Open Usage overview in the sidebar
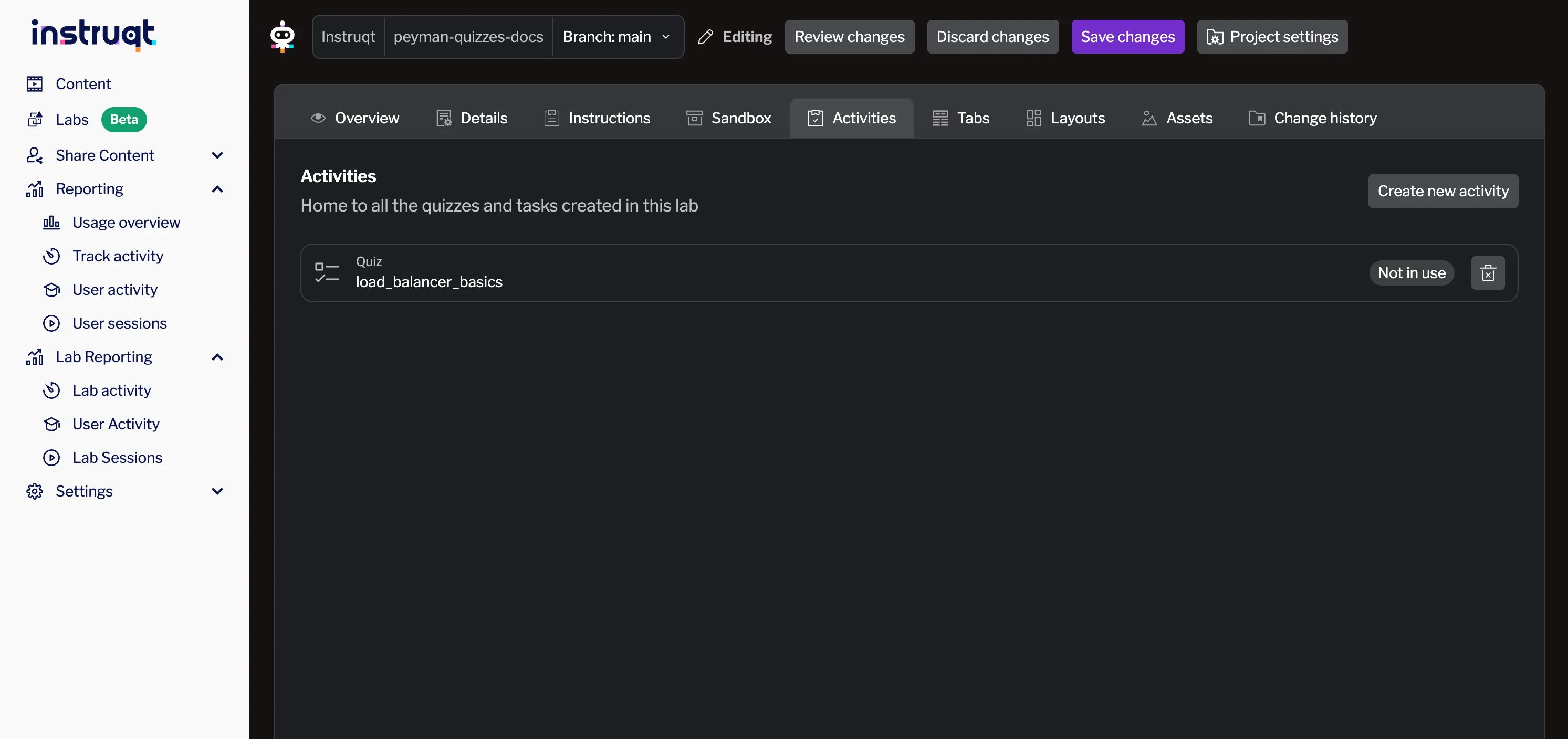Viewport: 1568px width, 739px height. (x=126, y=223)
